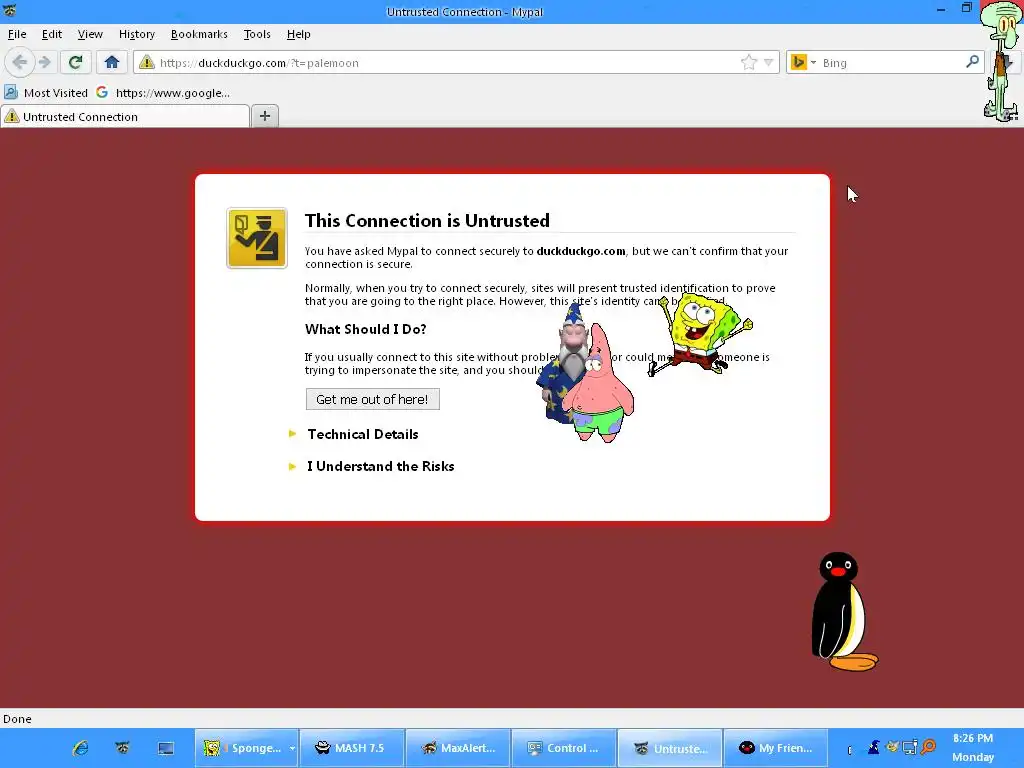Image resolution: width=1024 pixels, height=768 pixels.
Task: Click the Pingu penguin character
Action: [841, 612]
